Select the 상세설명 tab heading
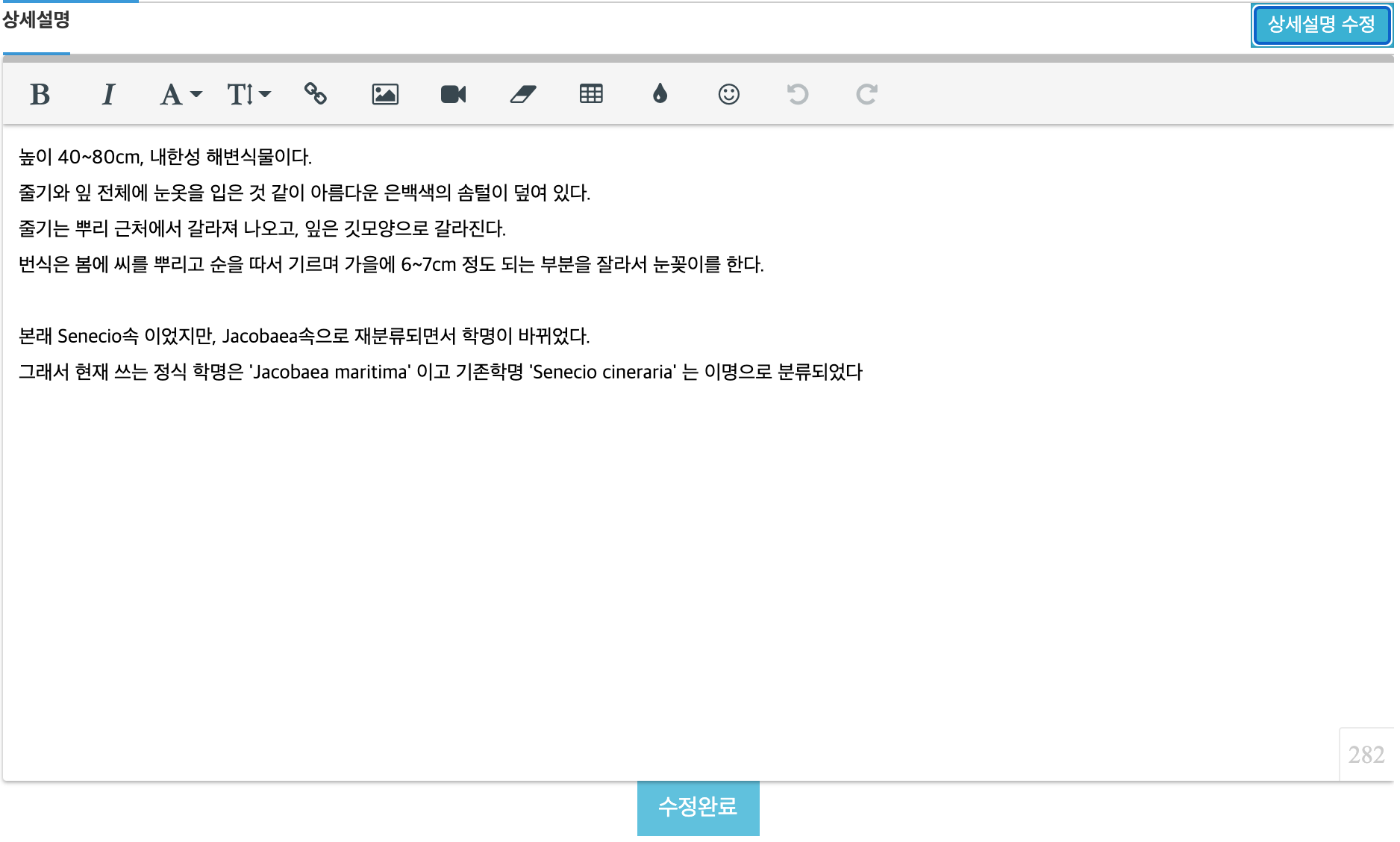1400x842 pixels. pos(36,20)
